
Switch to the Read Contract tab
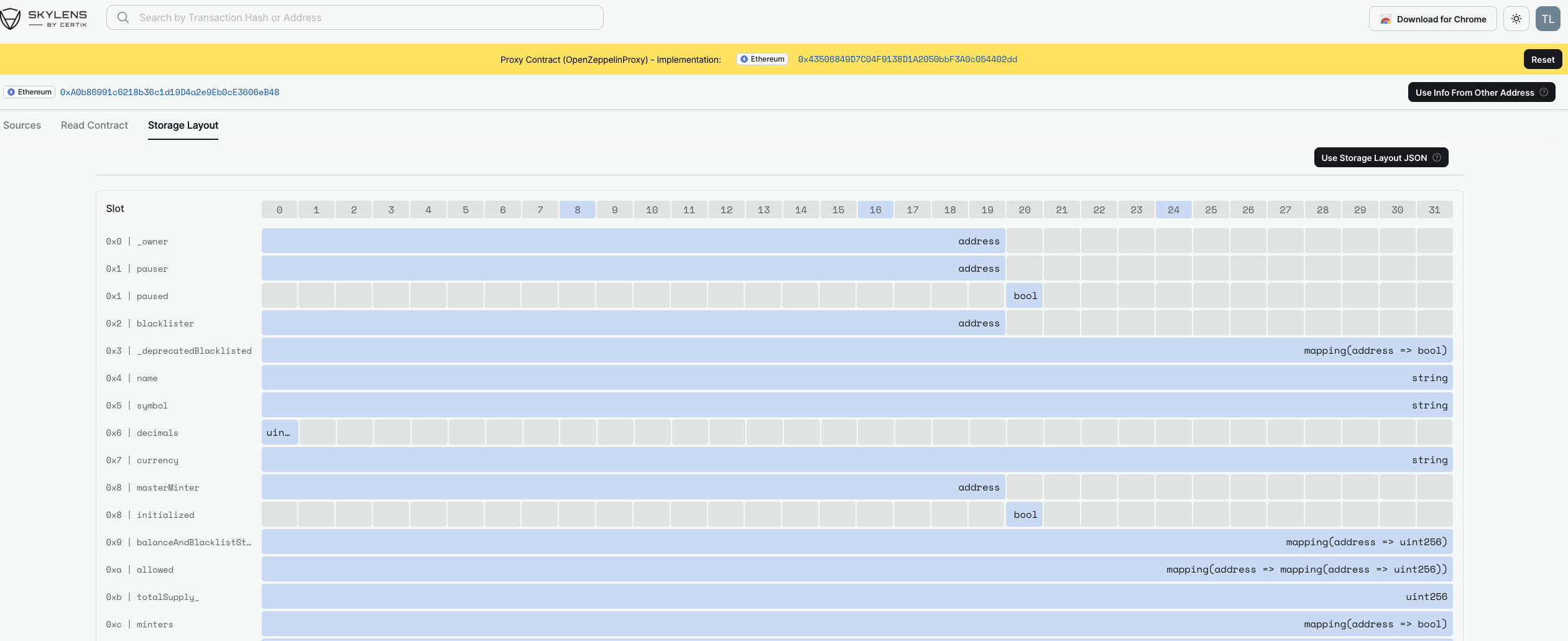coord(93,125)
